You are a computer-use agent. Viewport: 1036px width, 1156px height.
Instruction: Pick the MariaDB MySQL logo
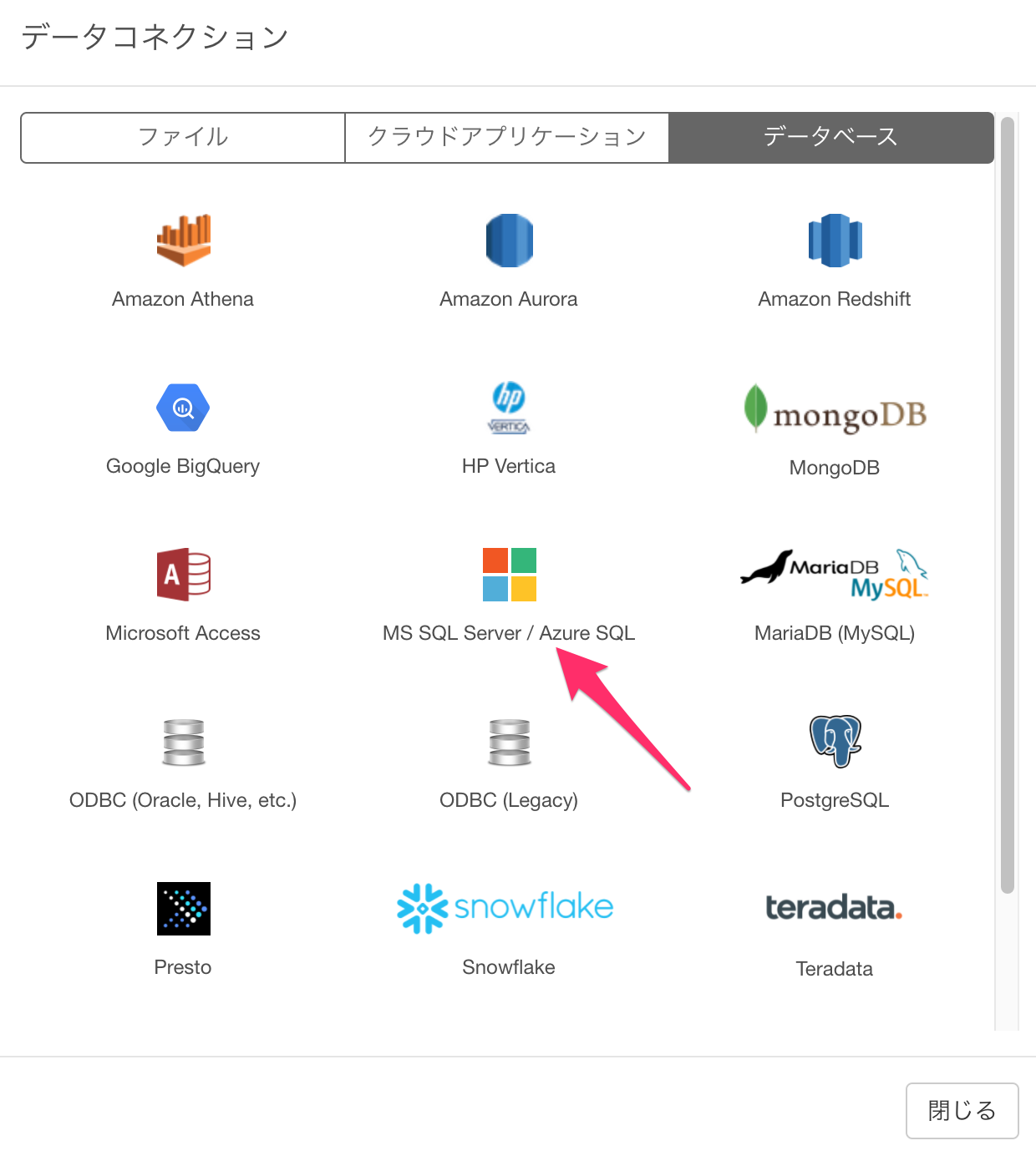coord(835,575)
